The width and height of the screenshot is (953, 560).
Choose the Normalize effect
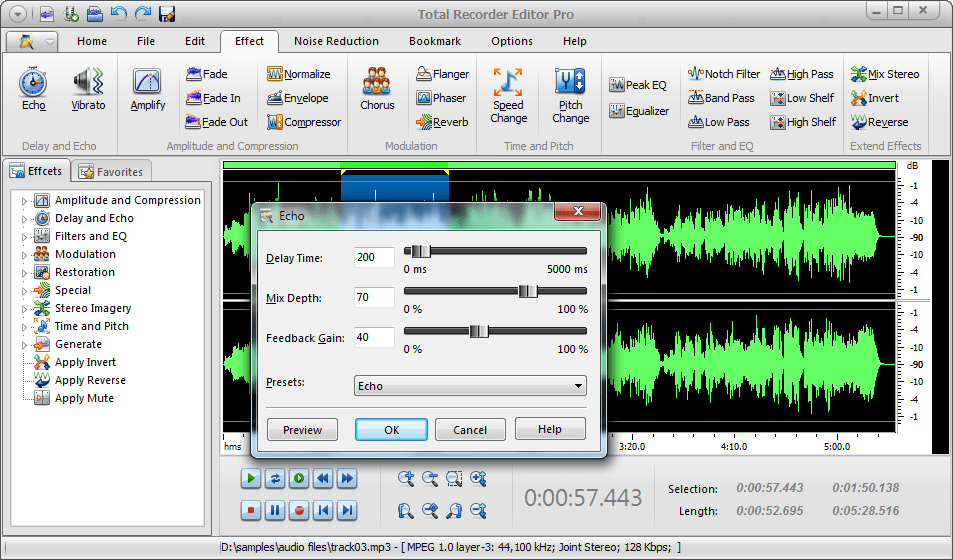pyautogui.click(x=298, y=74)
